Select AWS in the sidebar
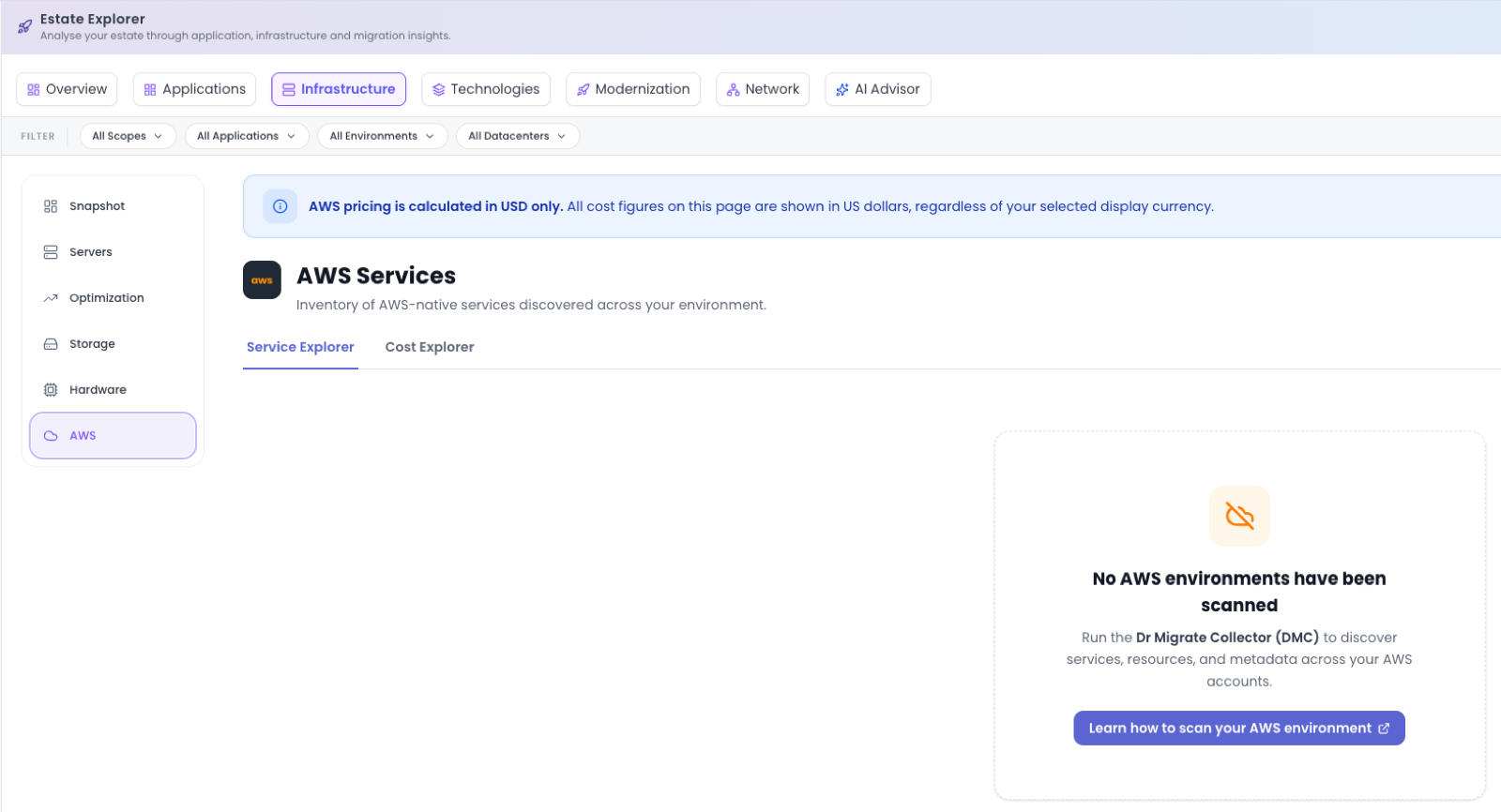This screenshot has height=812, width=1501. [113, 436]
